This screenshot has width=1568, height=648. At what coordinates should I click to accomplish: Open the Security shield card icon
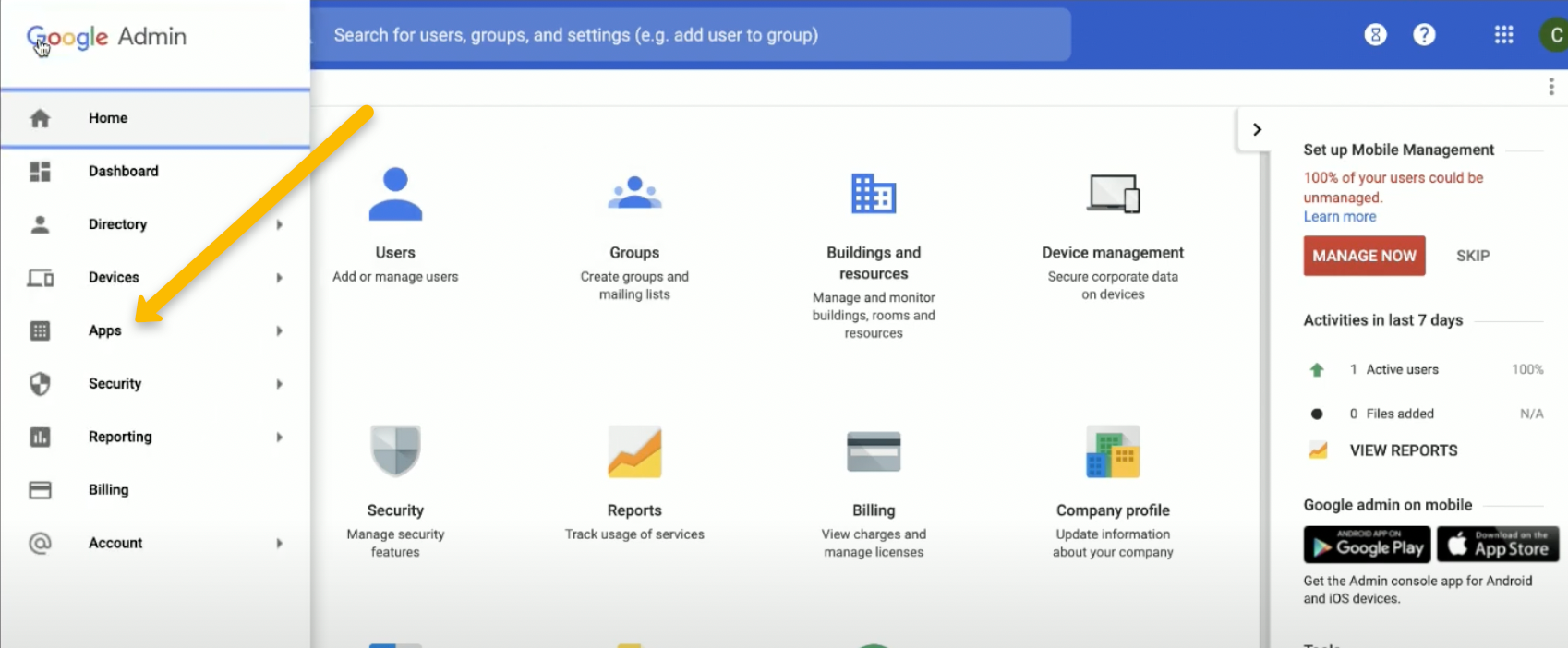coord(395,450)
